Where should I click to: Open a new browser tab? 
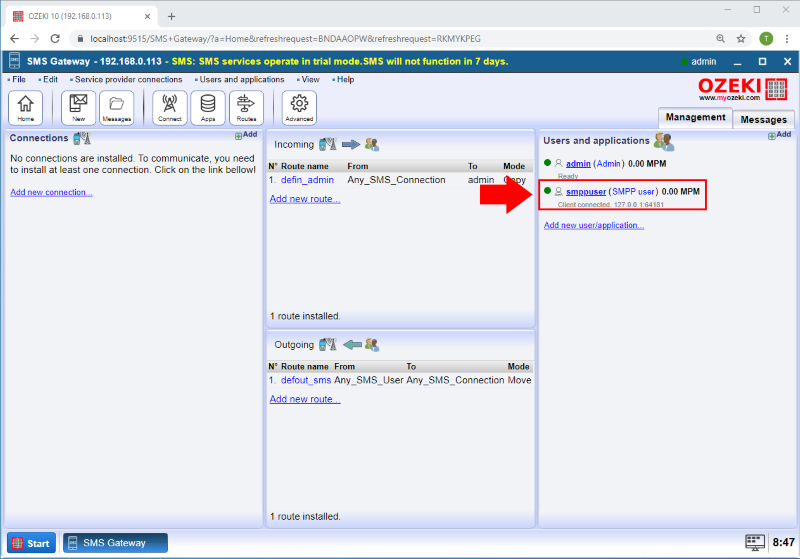point(171,16)
